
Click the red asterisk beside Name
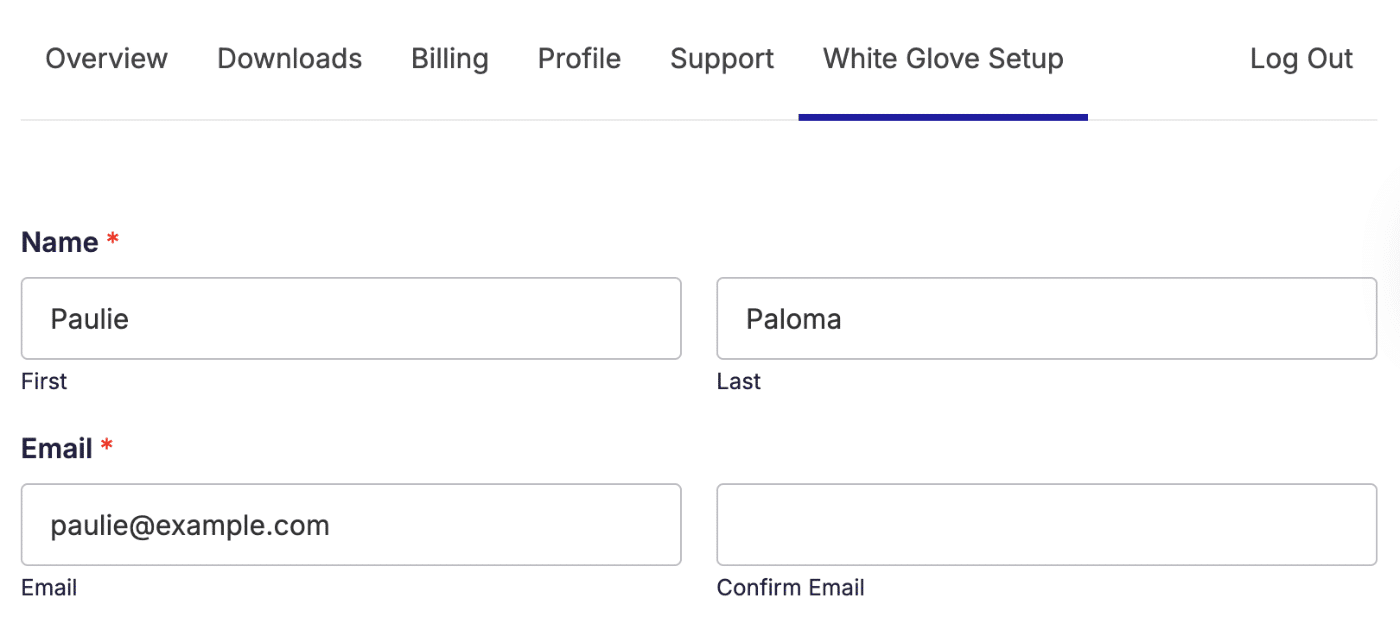113,240
